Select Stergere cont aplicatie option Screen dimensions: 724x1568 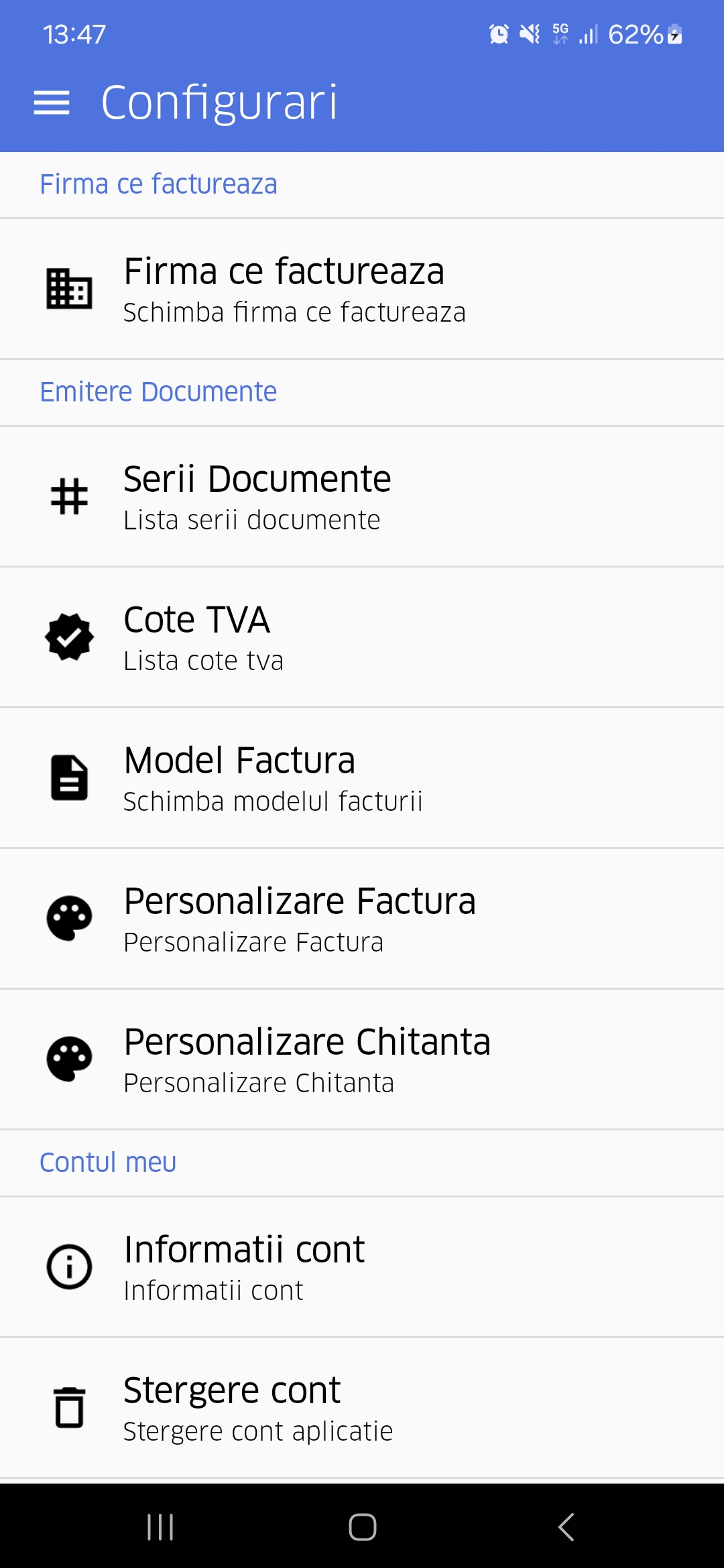pos(362,1408)
